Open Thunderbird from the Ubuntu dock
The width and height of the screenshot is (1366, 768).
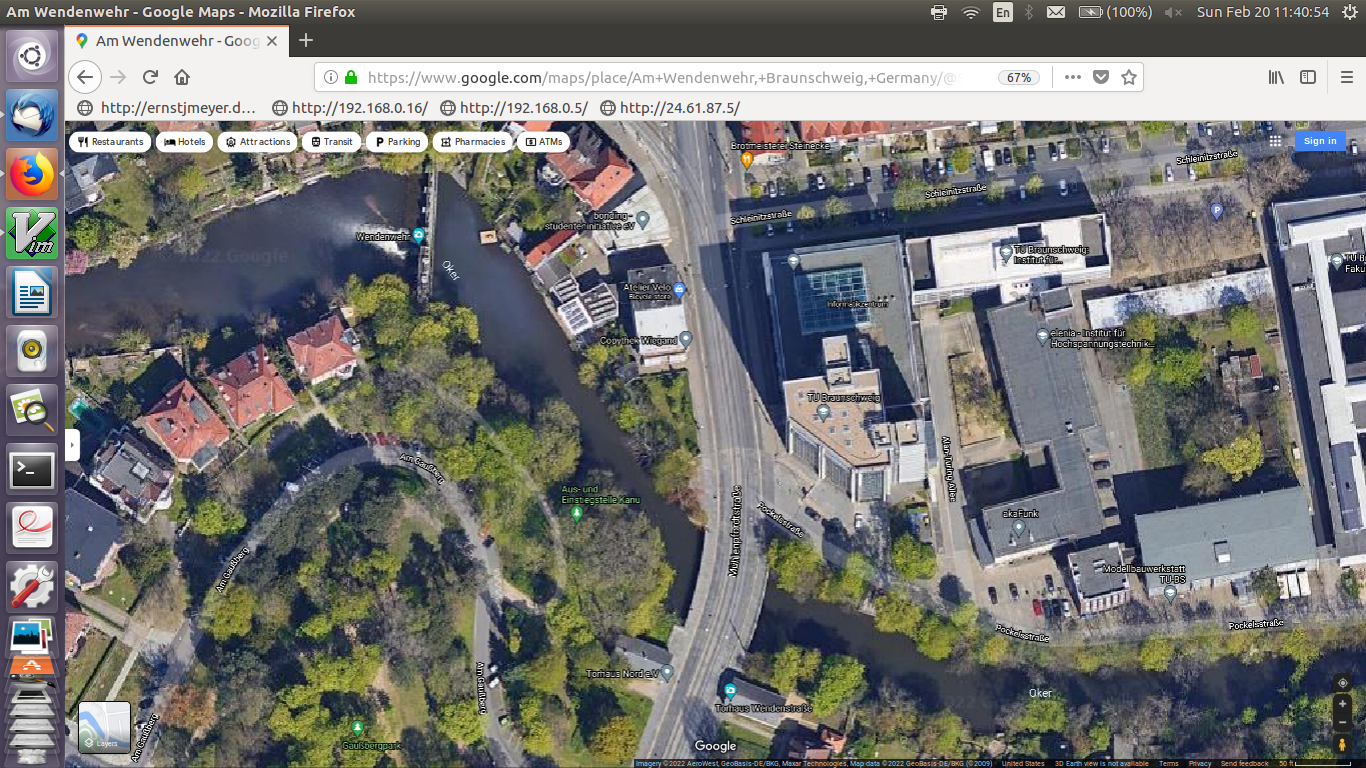click(x=32, y=115)
